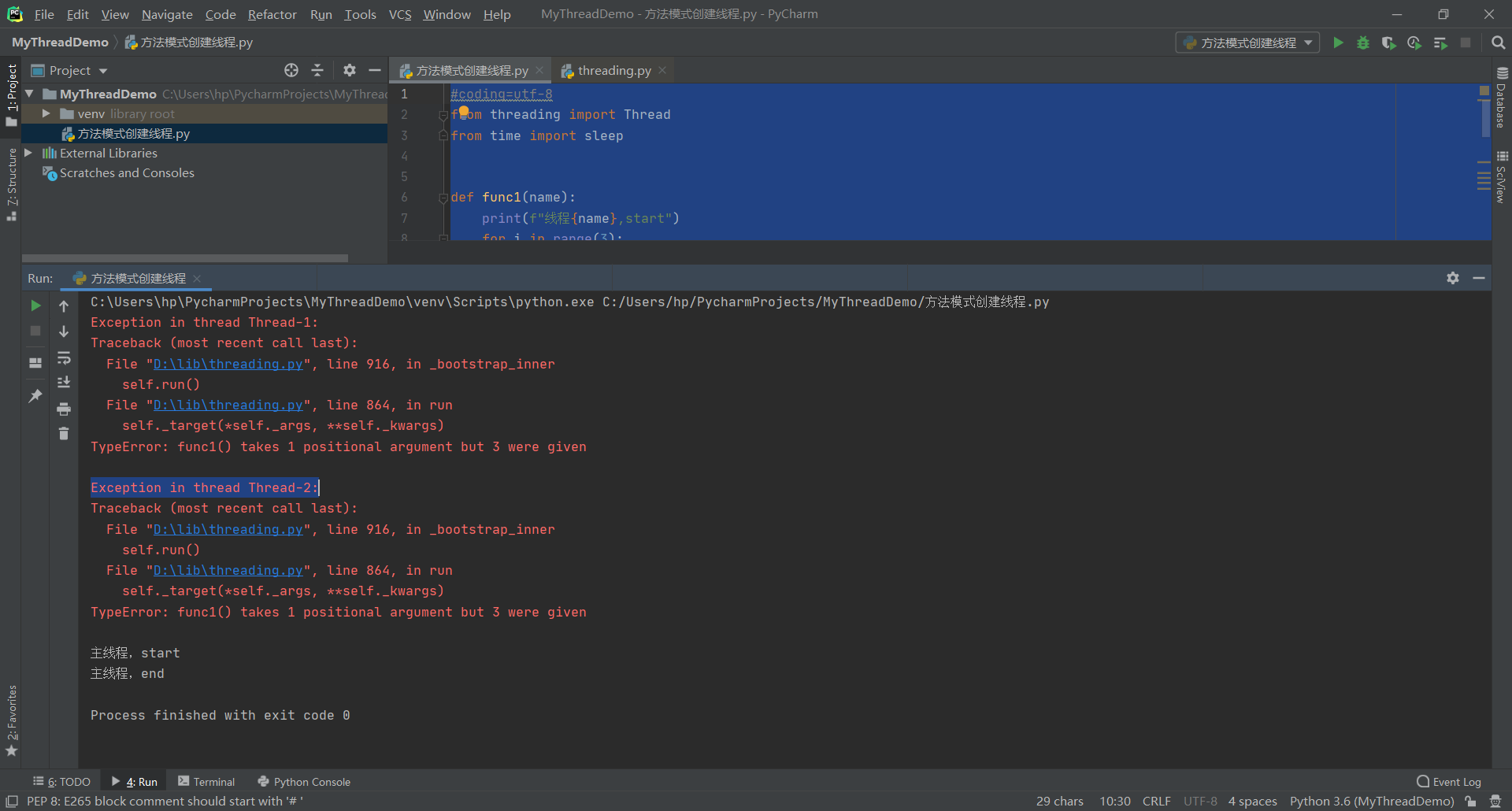The width and height of the screenshot is (1512, 811).
Task: Clear the console with the trash icon
Action: pos(64,434)
